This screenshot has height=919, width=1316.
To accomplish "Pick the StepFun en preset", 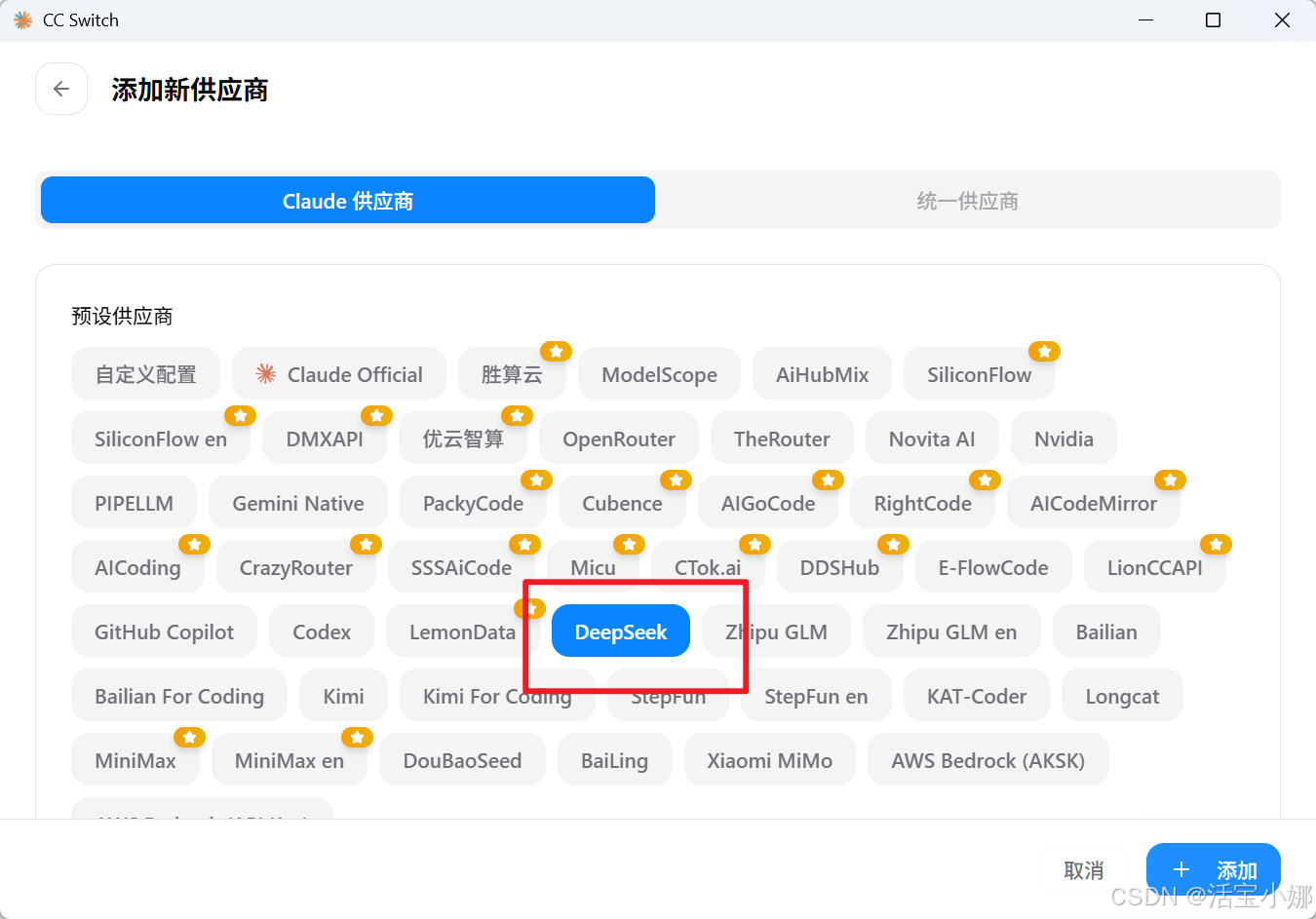I will 816,696.
